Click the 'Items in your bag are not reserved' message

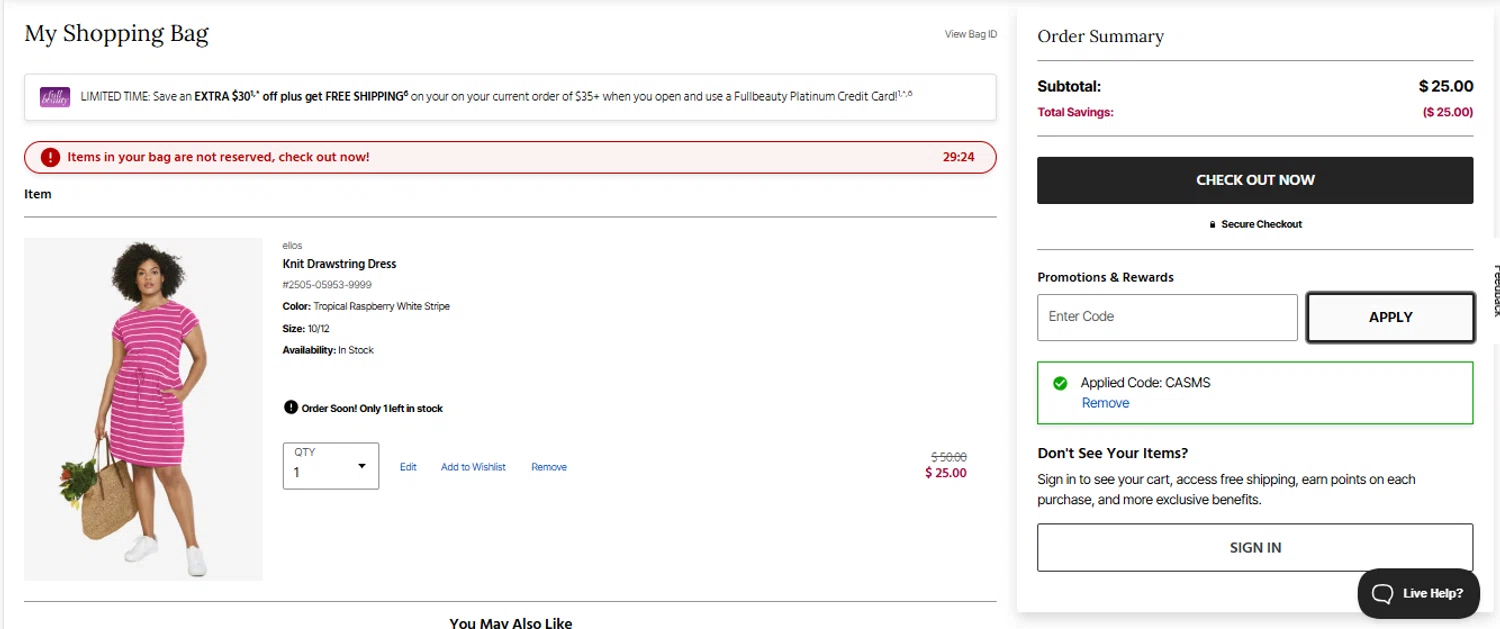218,157
